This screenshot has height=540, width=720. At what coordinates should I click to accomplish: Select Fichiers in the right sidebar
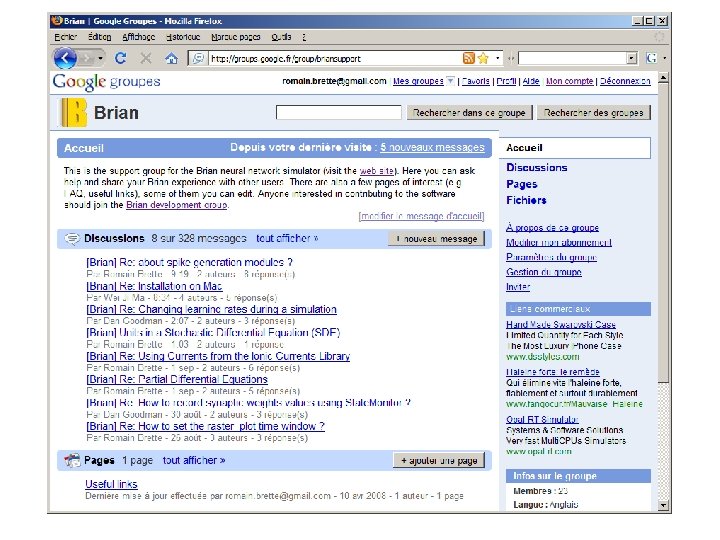pyautogui.click(x=526, y=200)
